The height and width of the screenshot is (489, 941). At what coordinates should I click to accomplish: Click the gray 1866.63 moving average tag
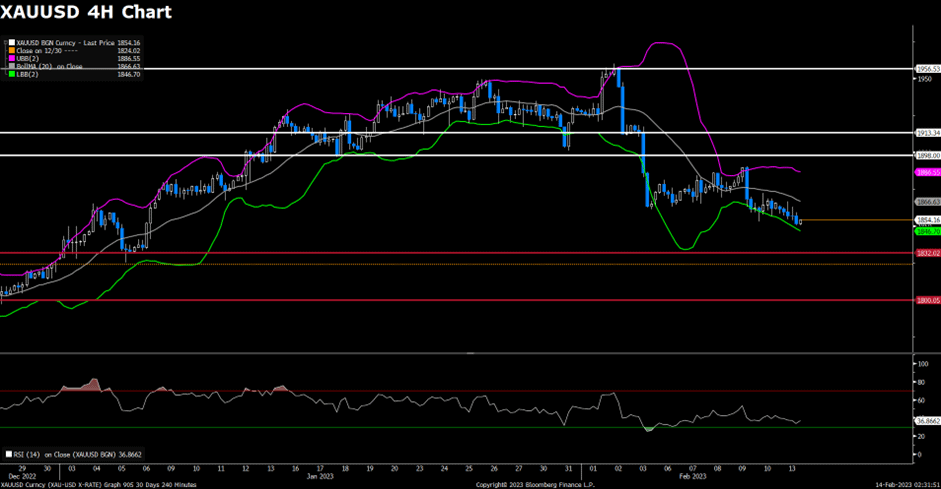point(927,201)
